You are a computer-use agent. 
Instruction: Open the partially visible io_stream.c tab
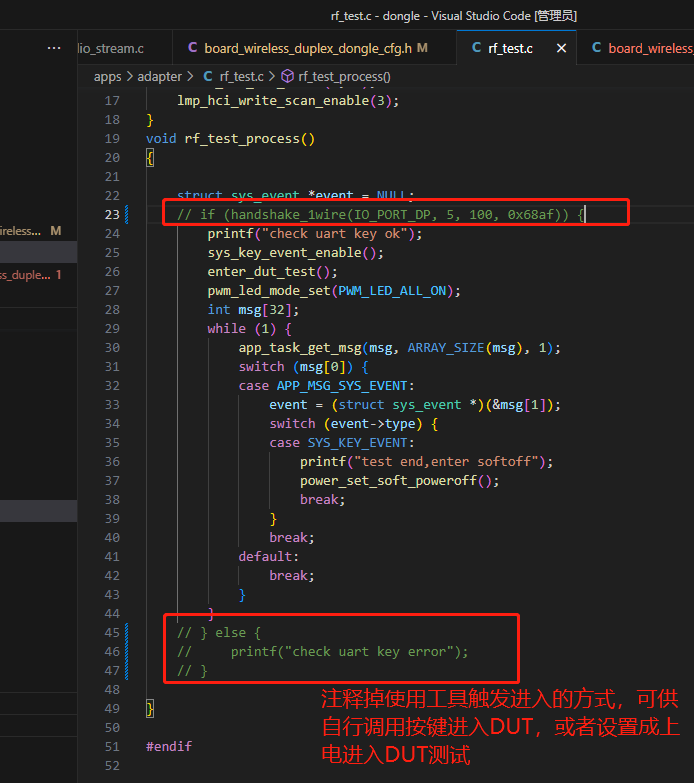(x=111, y=48)
